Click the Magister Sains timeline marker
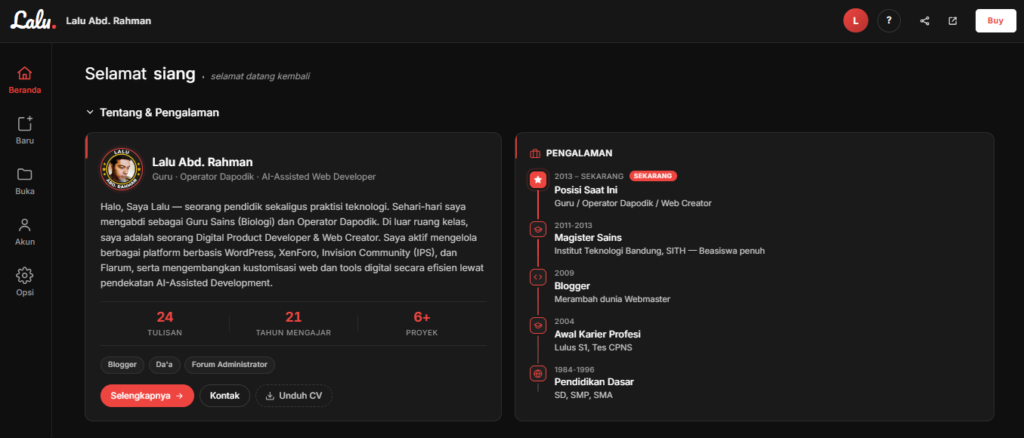Viewport: 1024px width, 438px height. coord(537,228)
